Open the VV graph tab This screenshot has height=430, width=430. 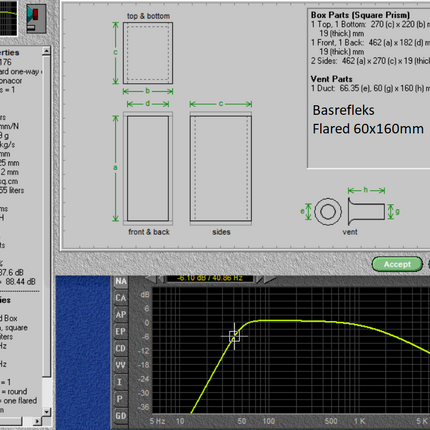[x=121, y=365]
